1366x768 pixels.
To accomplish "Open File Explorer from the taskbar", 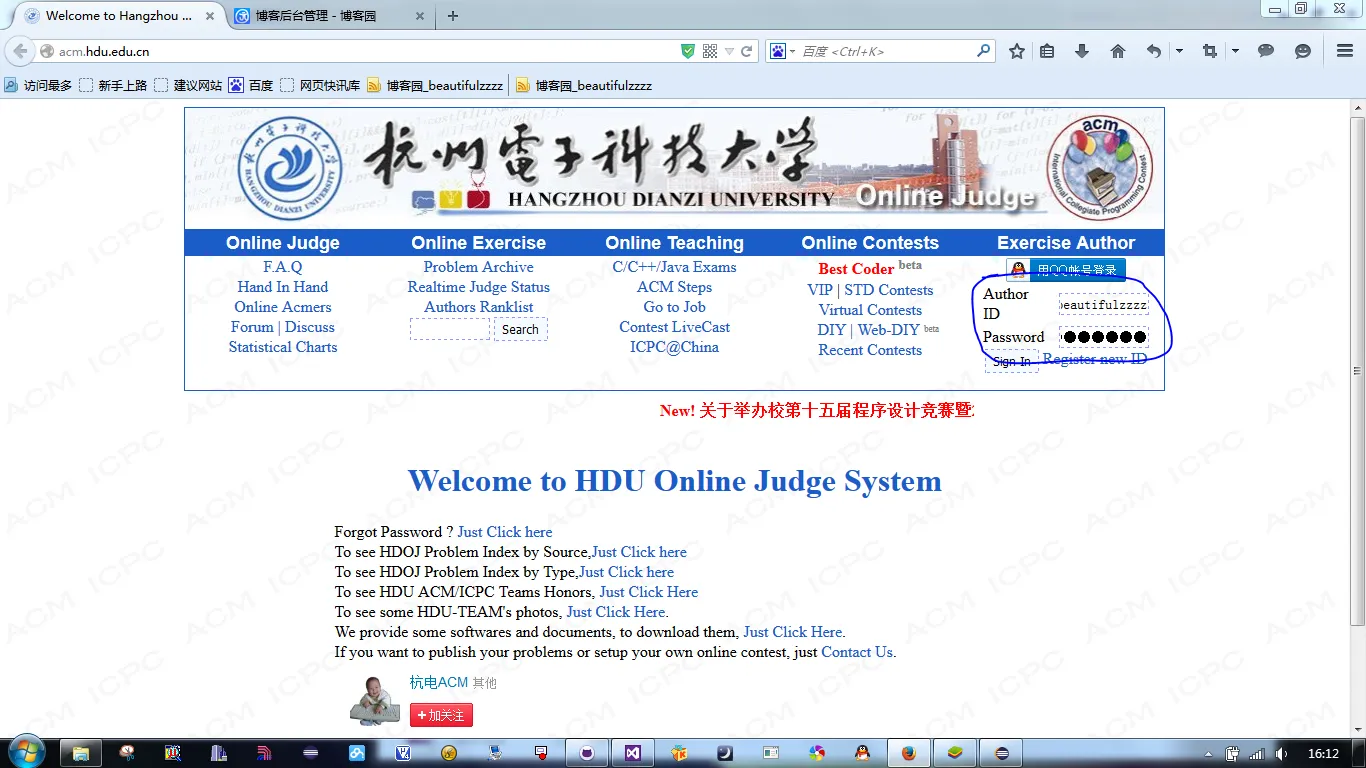I will click(x=81, y=753).
